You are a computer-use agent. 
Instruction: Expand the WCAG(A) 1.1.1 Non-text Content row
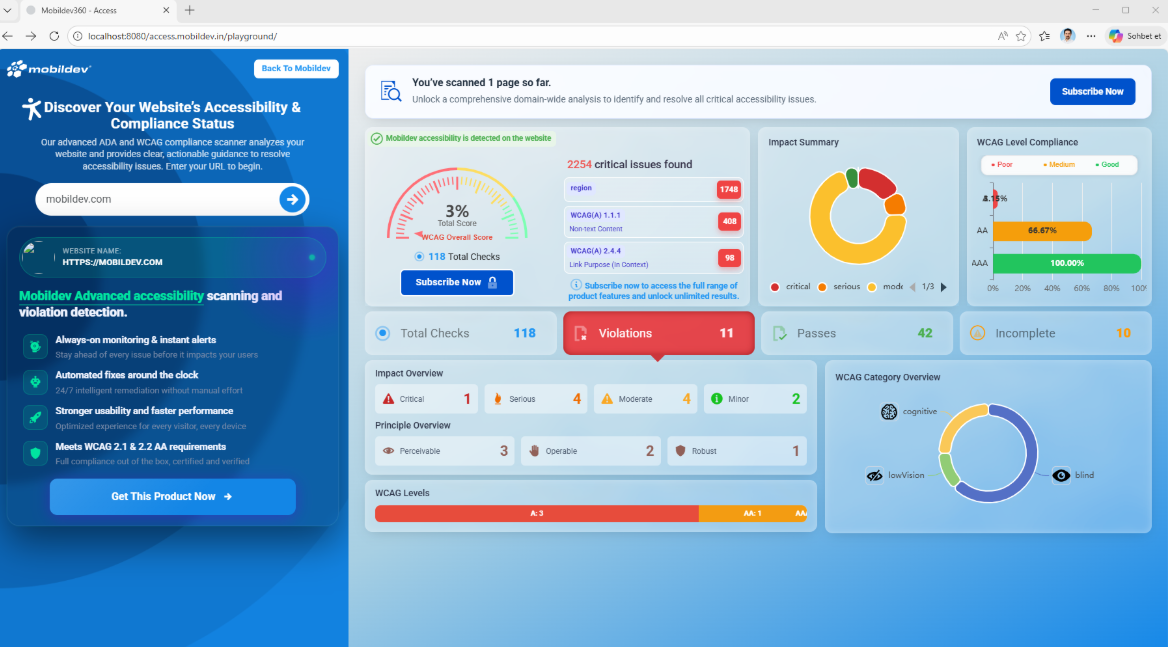click(x=652, y=221)
